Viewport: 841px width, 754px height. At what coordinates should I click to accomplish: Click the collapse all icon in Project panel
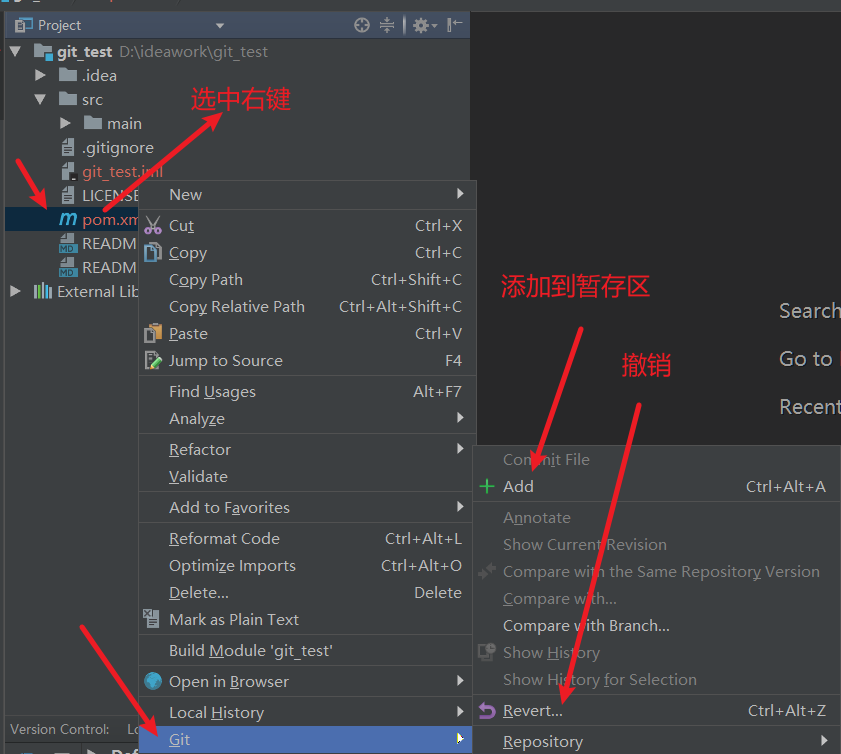click(387, 25)
